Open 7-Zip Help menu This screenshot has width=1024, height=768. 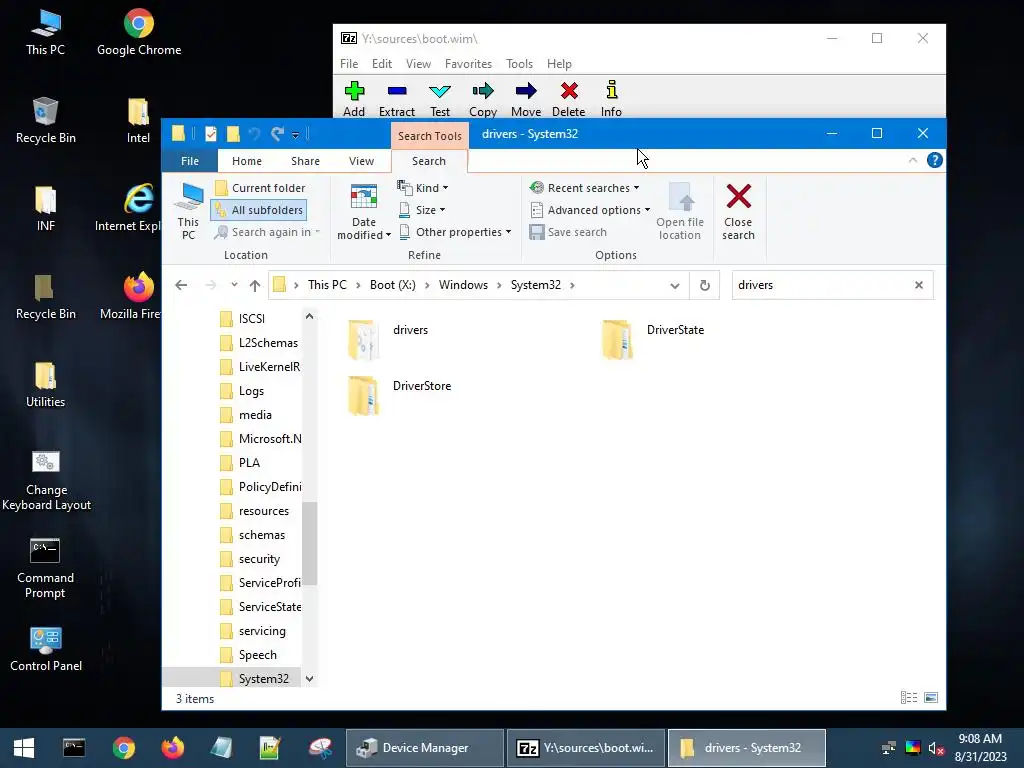tap(559, 64)
